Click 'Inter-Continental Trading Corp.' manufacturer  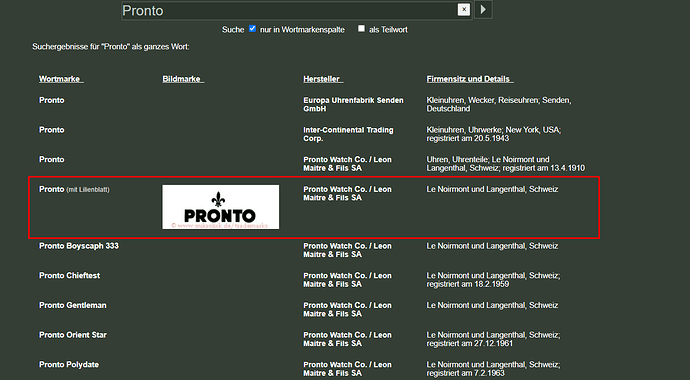pos(348,134)
